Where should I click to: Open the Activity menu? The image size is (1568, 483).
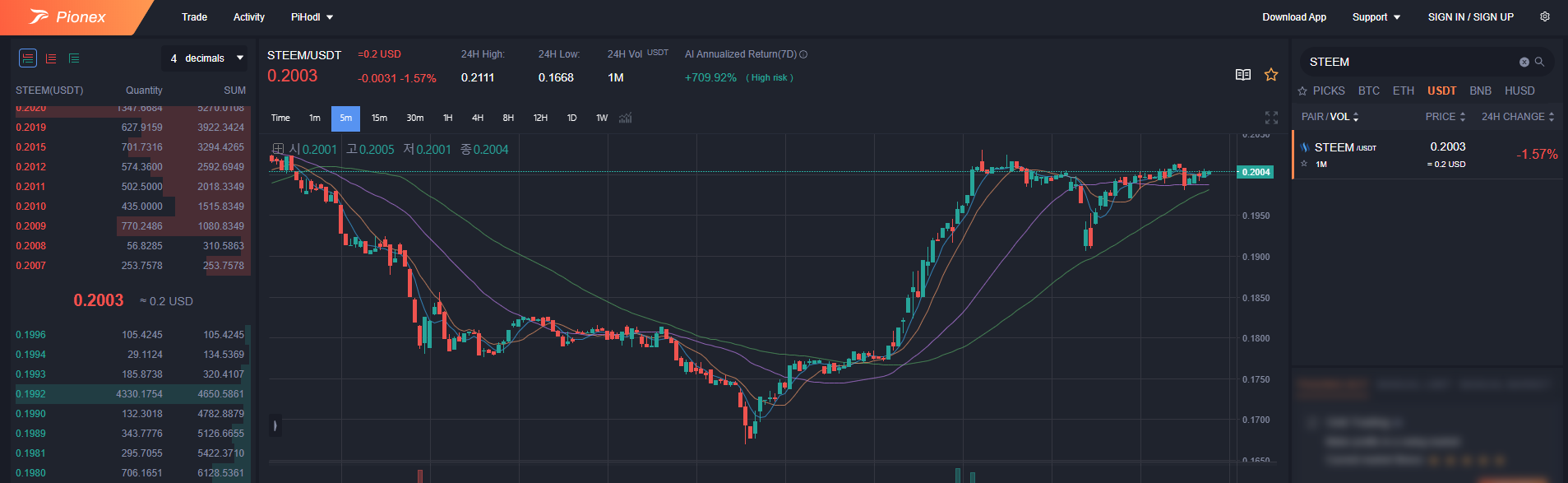(x=249, y=17)
